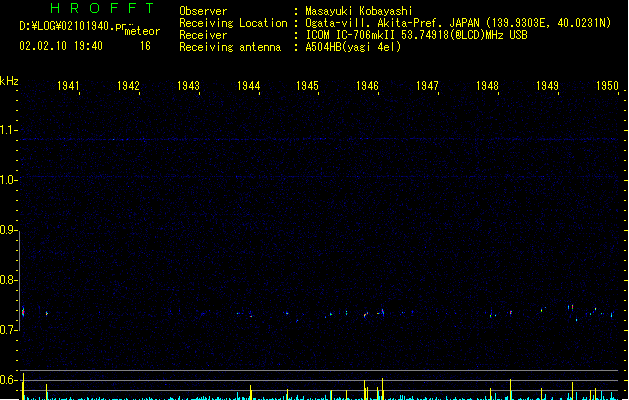The height and width of the screenshot is (400, 629).
Task: Select location Ogata-vill. Akita-Pref. JAPAN text
Action: pos(392,23)
